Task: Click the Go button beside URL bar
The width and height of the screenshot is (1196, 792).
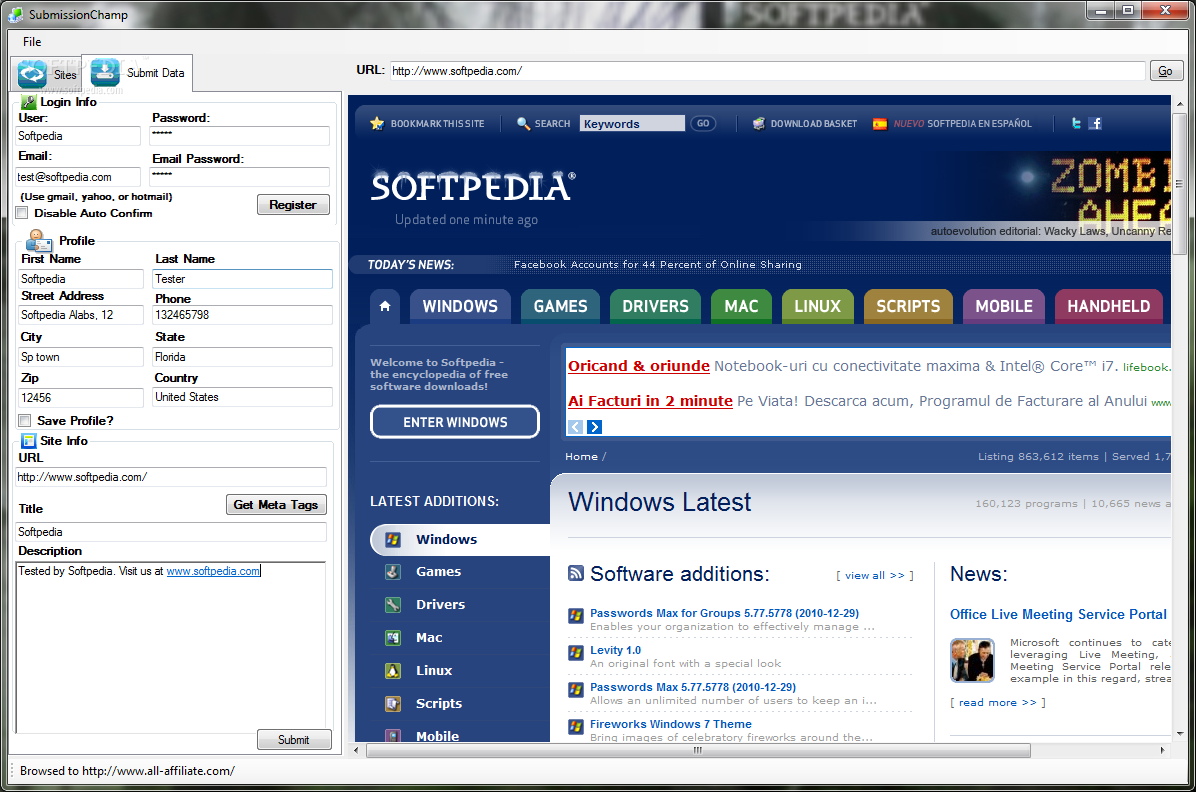Action: click(x=1165, y=71)
